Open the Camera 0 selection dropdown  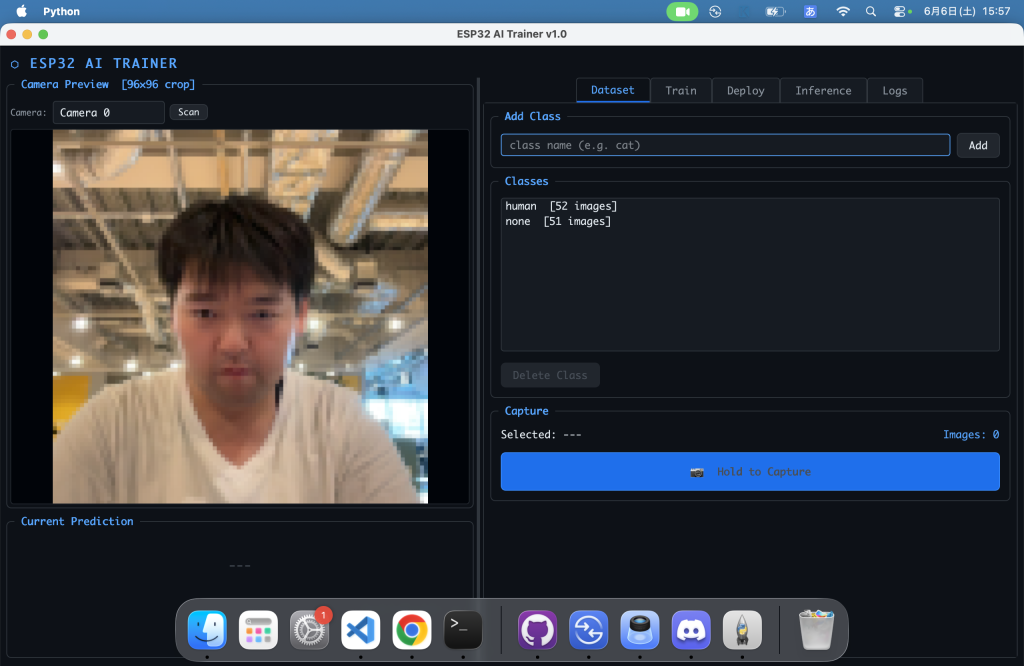pos(108,112)
